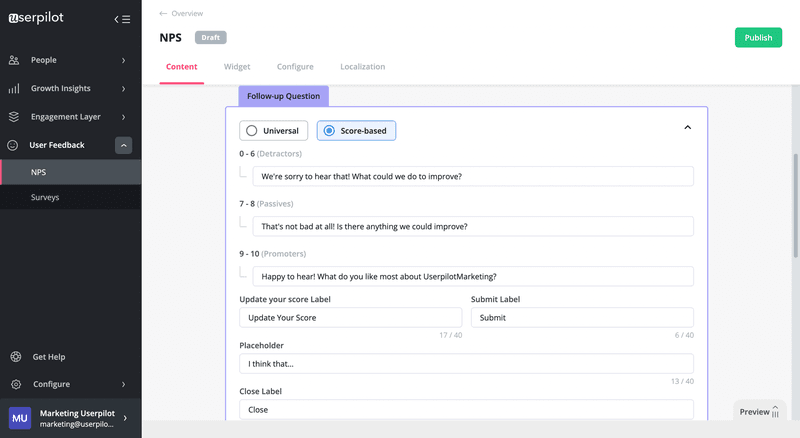
Task: Expand the People menu chevron
Action: [123, 60]
